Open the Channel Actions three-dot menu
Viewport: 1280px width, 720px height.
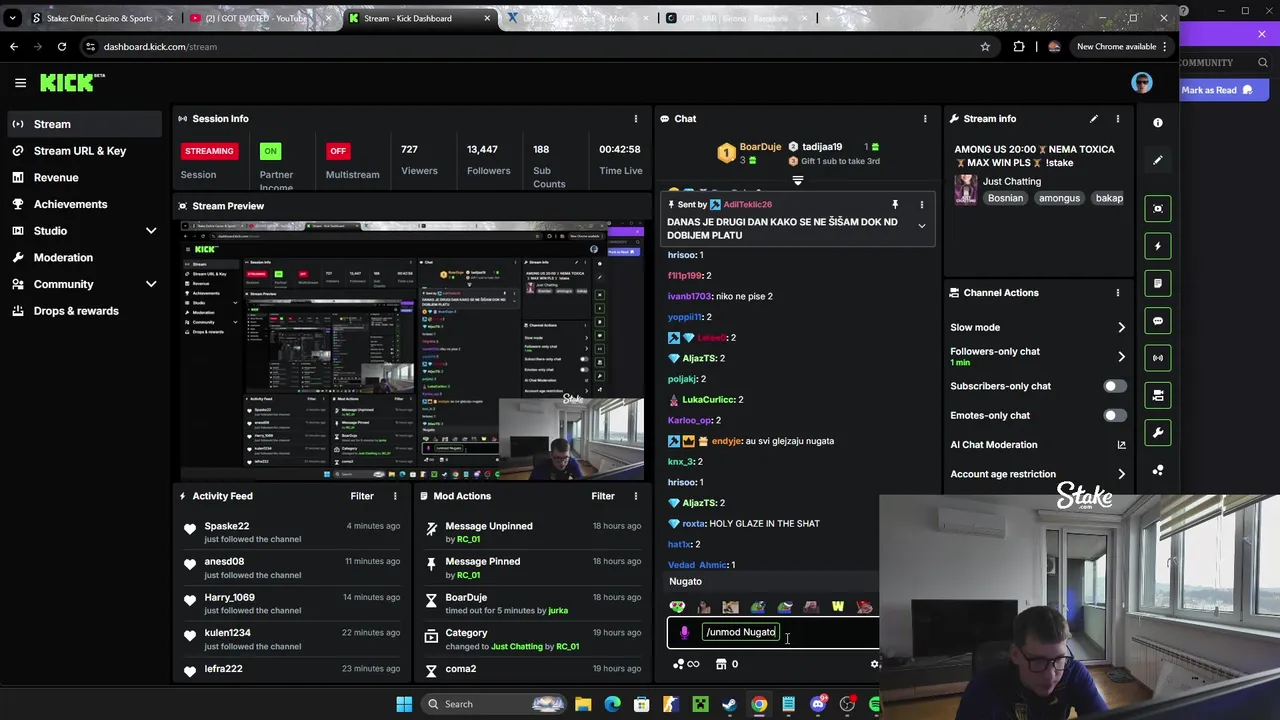[x=1118, y=293]
